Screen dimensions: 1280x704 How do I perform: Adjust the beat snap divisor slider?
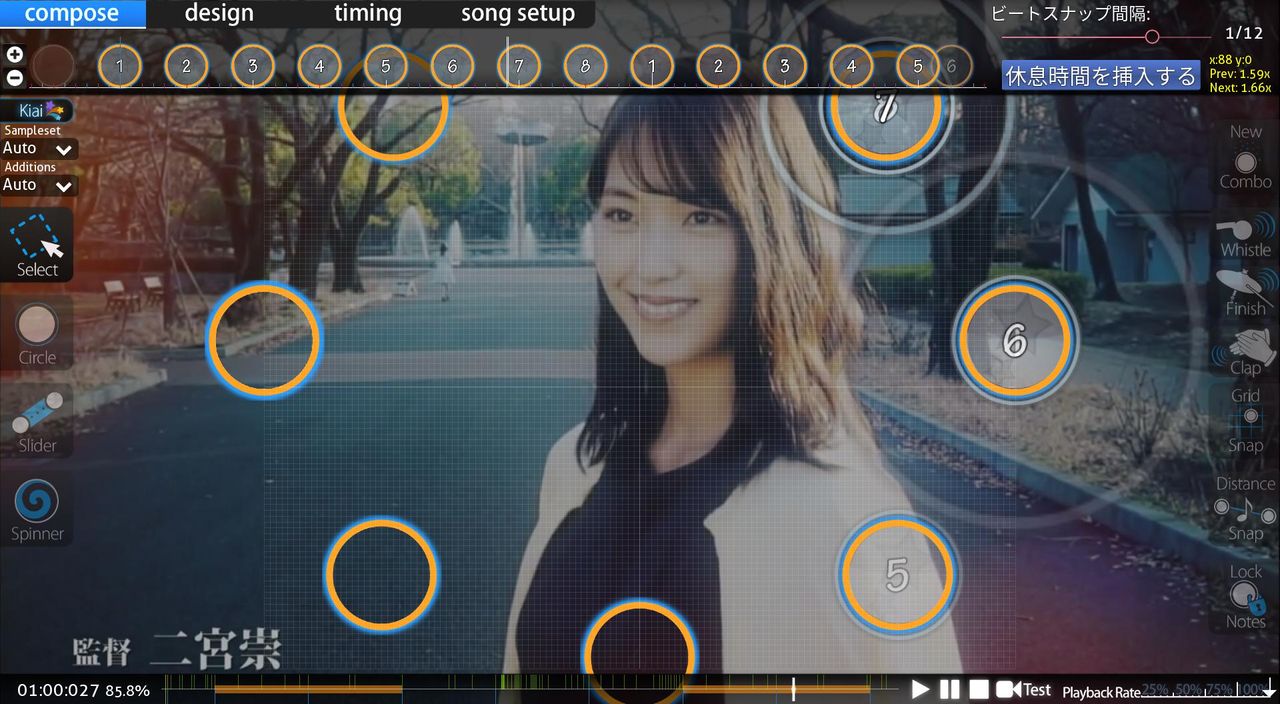[1152, 37]
